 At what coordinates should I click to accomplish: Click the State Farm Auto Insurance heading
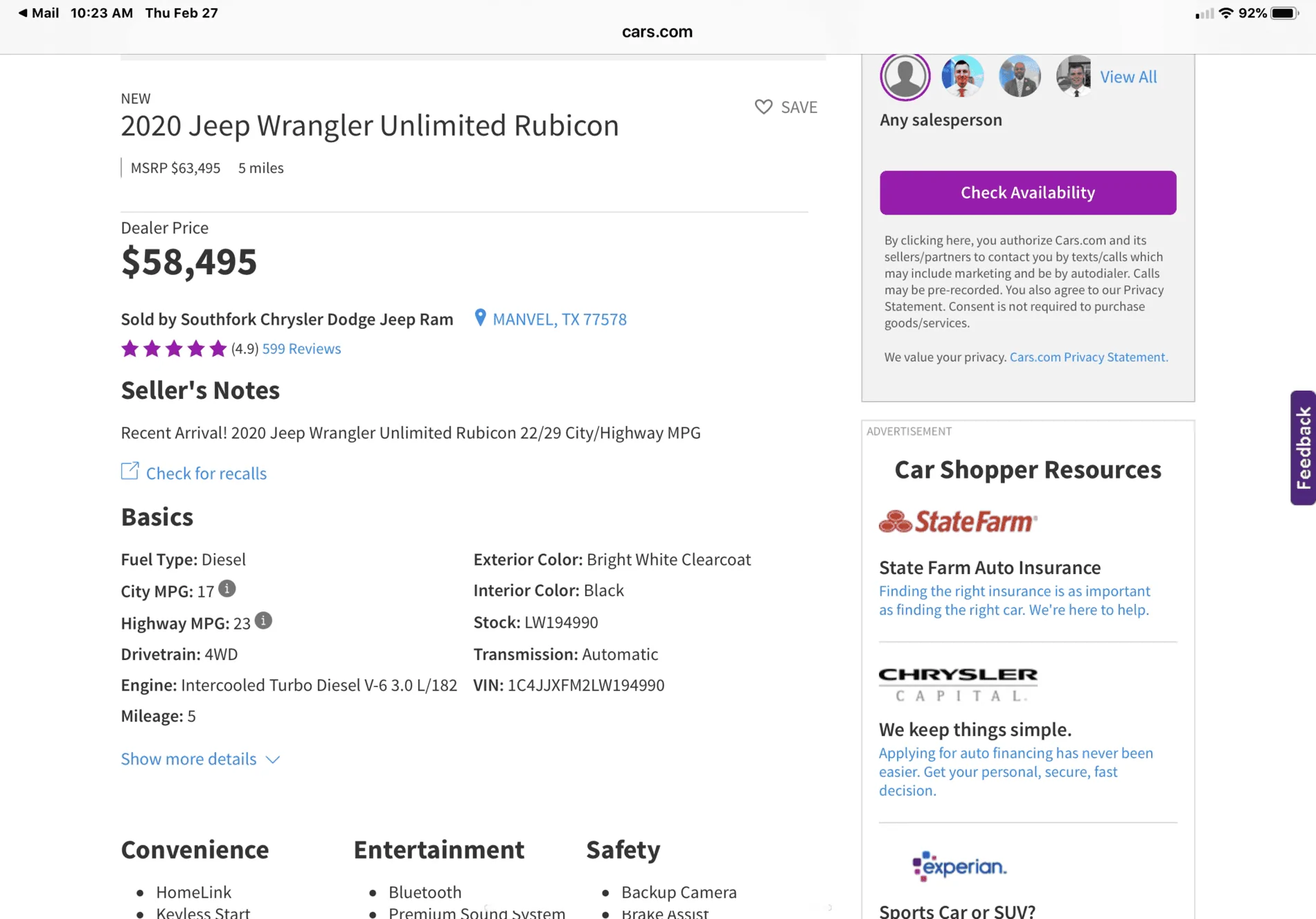coord(990,568)
